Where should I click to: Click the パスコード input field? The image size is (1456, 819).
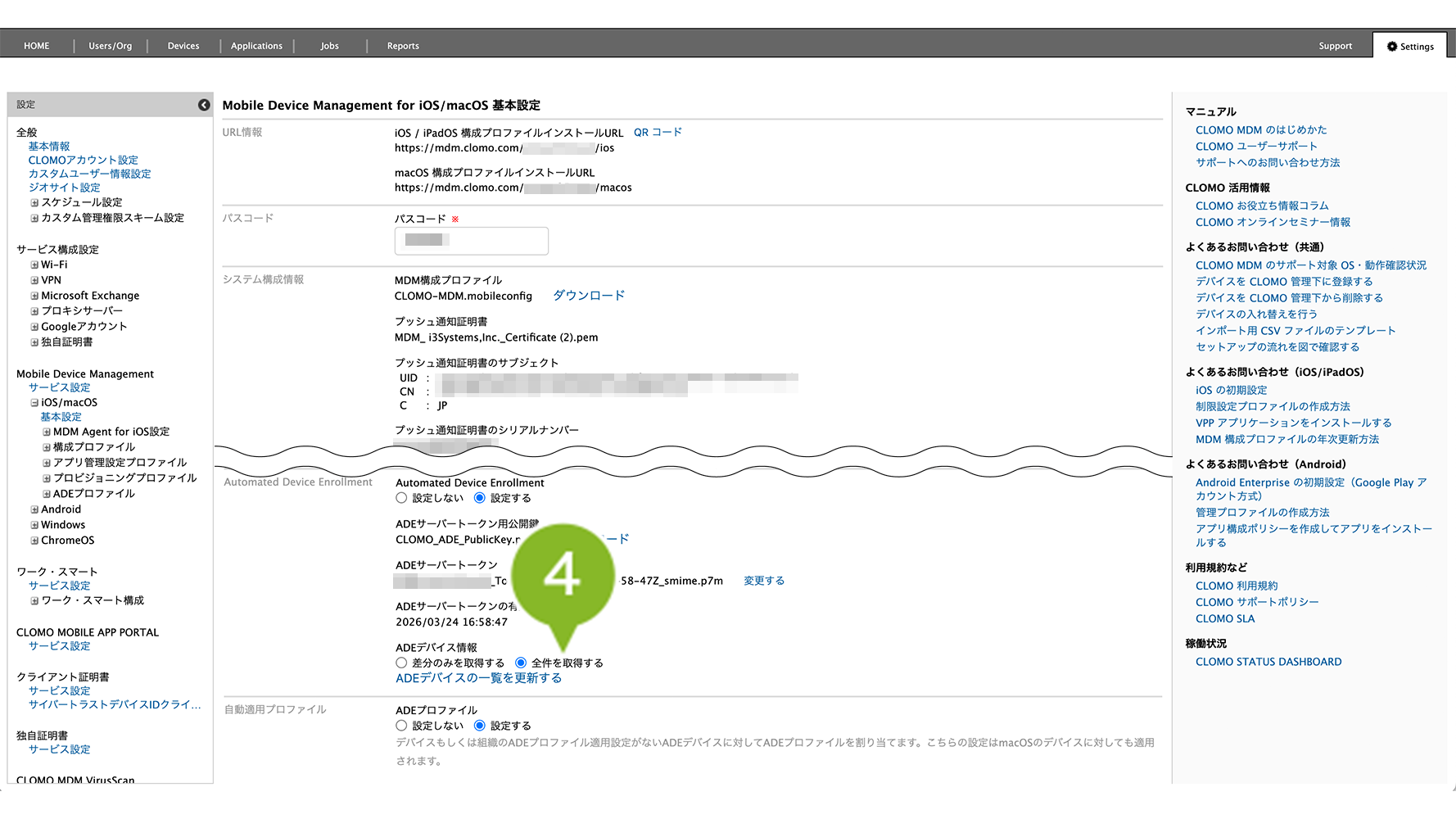coord(472,241)
